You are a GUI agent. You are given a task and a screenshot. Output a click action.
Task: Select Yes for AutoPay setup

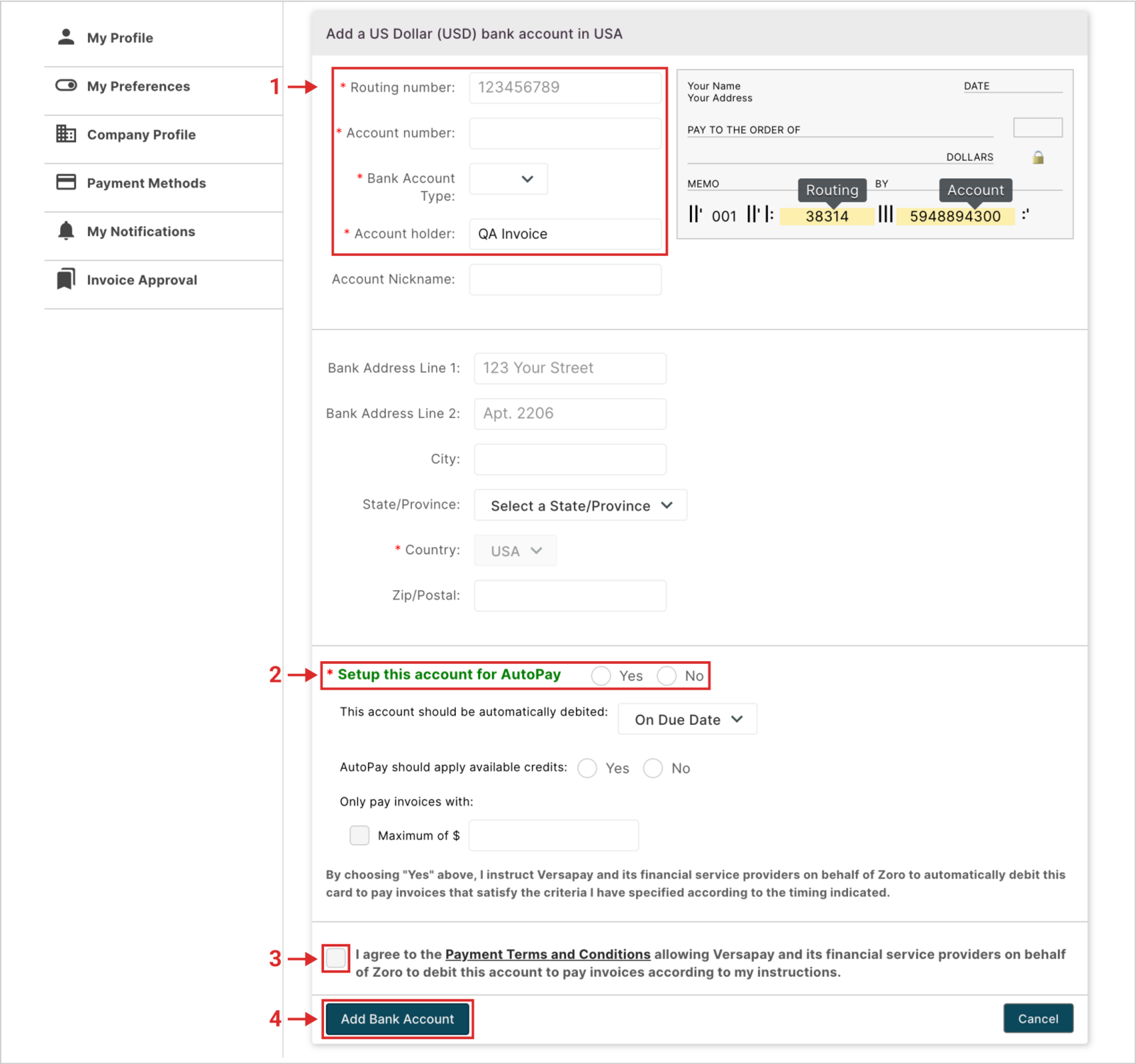[x=601, y=676]
